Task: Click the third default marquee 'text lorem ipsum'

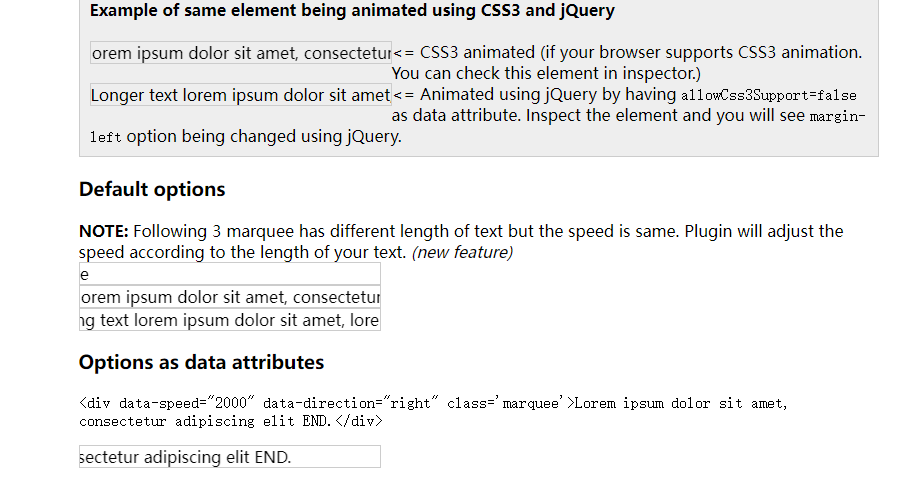Action: [230, 320]
